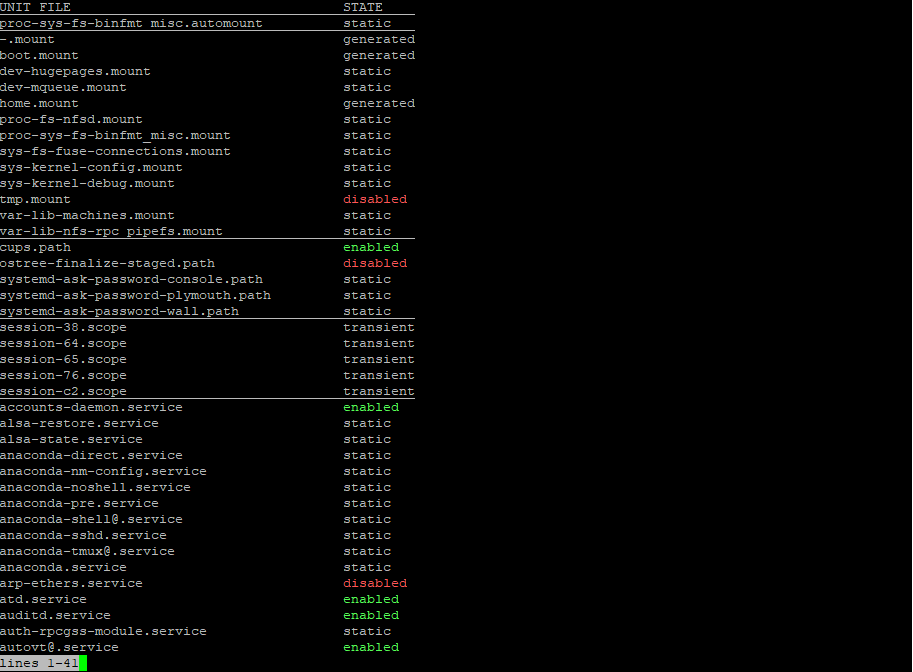Select session-65.scope unit name

point(63,359)
